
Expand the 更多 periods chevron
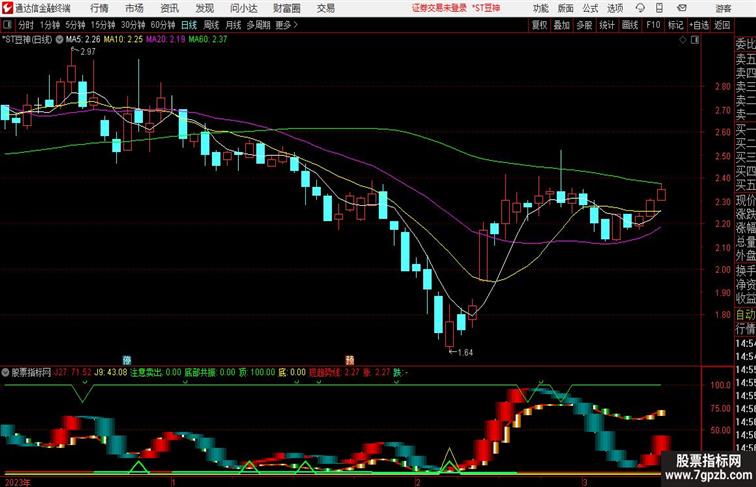(x=286, y=25)
